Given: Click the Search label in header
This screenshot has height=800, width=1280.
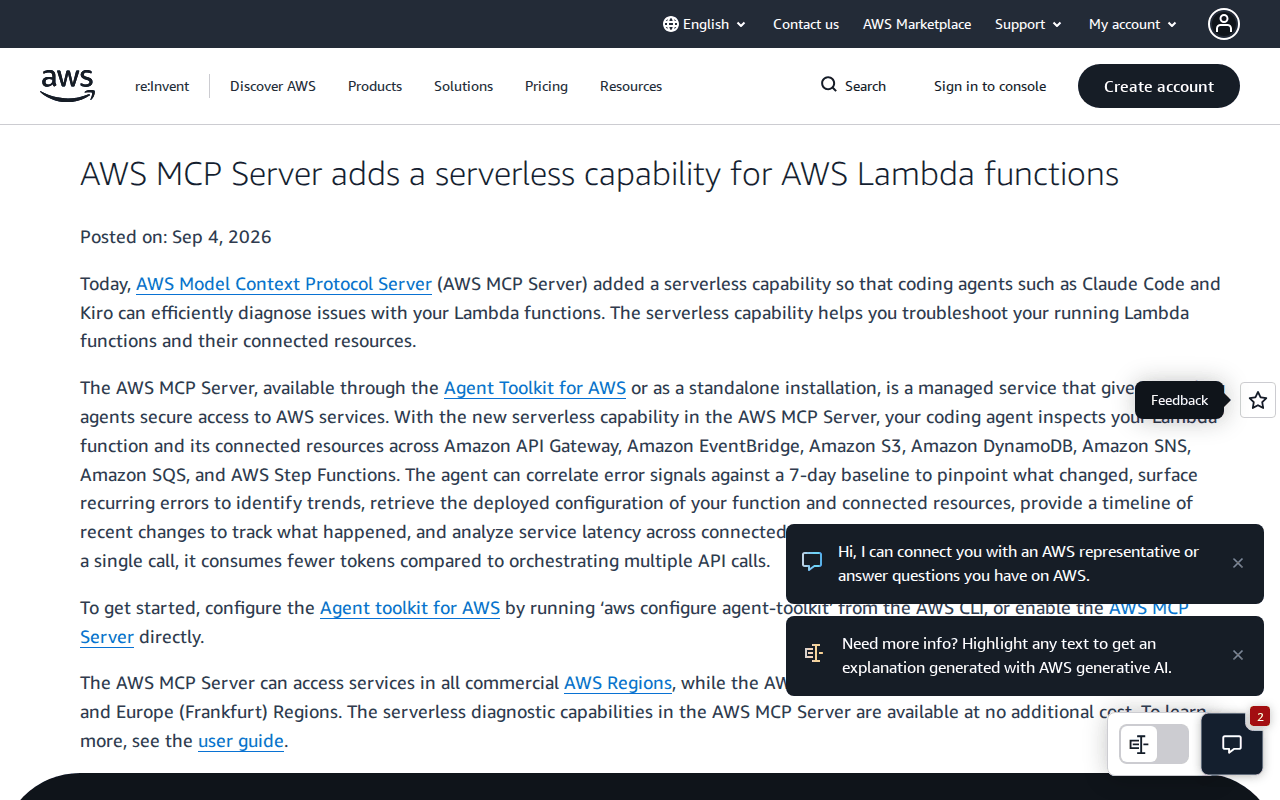Looking at the screenshot, I should (865, 86).
